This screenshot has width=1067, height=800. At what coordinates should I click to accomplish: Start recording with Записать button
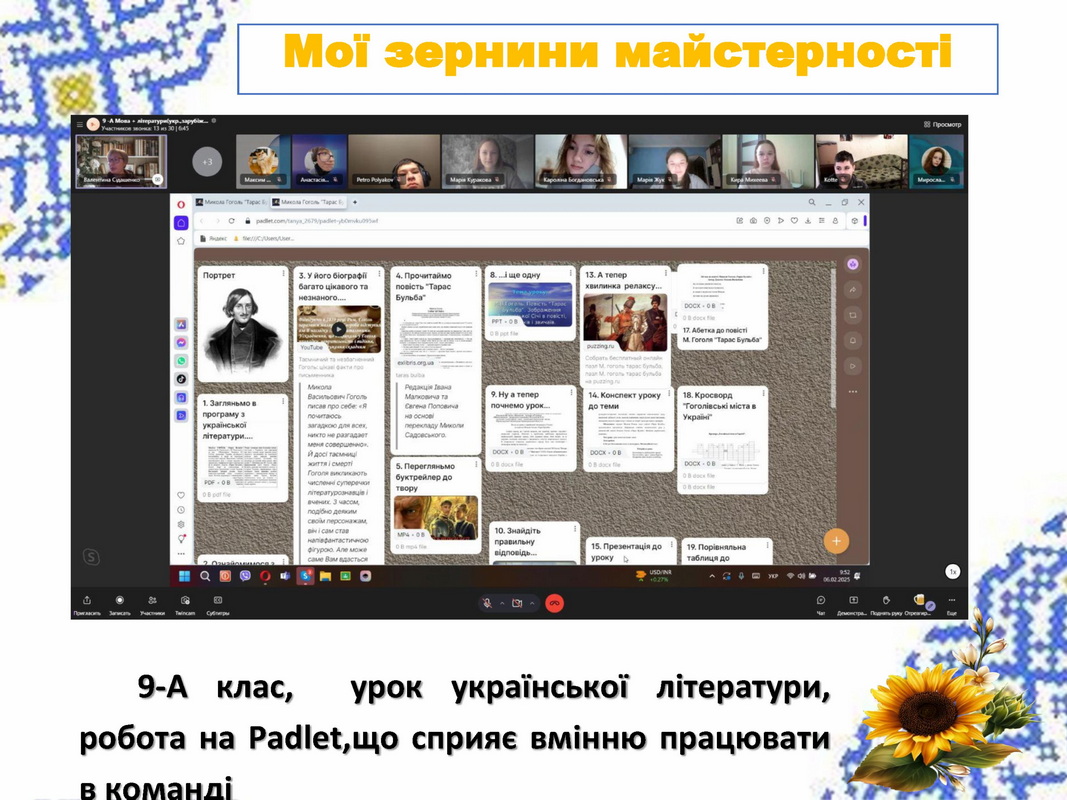119,603
